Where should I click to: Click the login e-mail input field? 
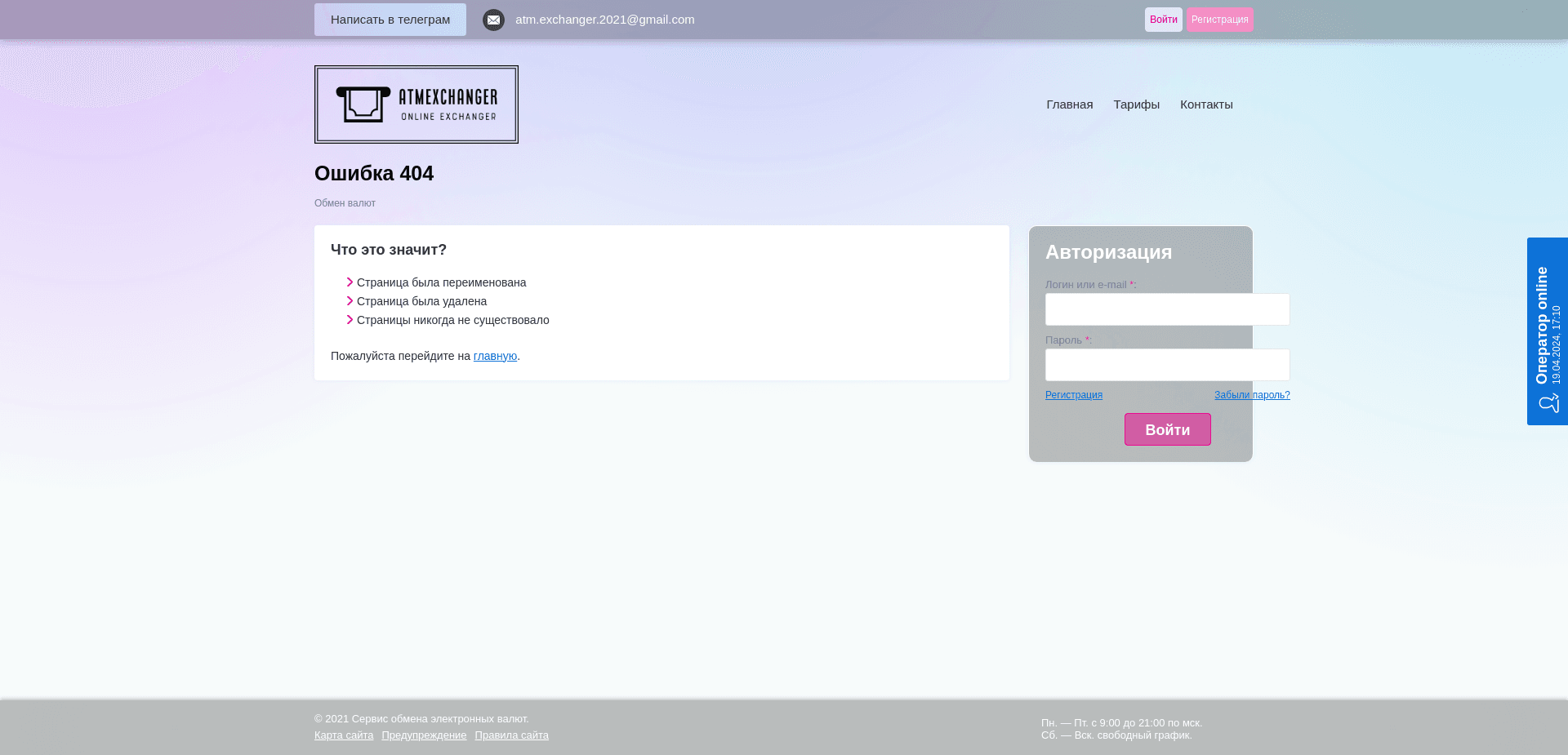tap(1167, 309)
